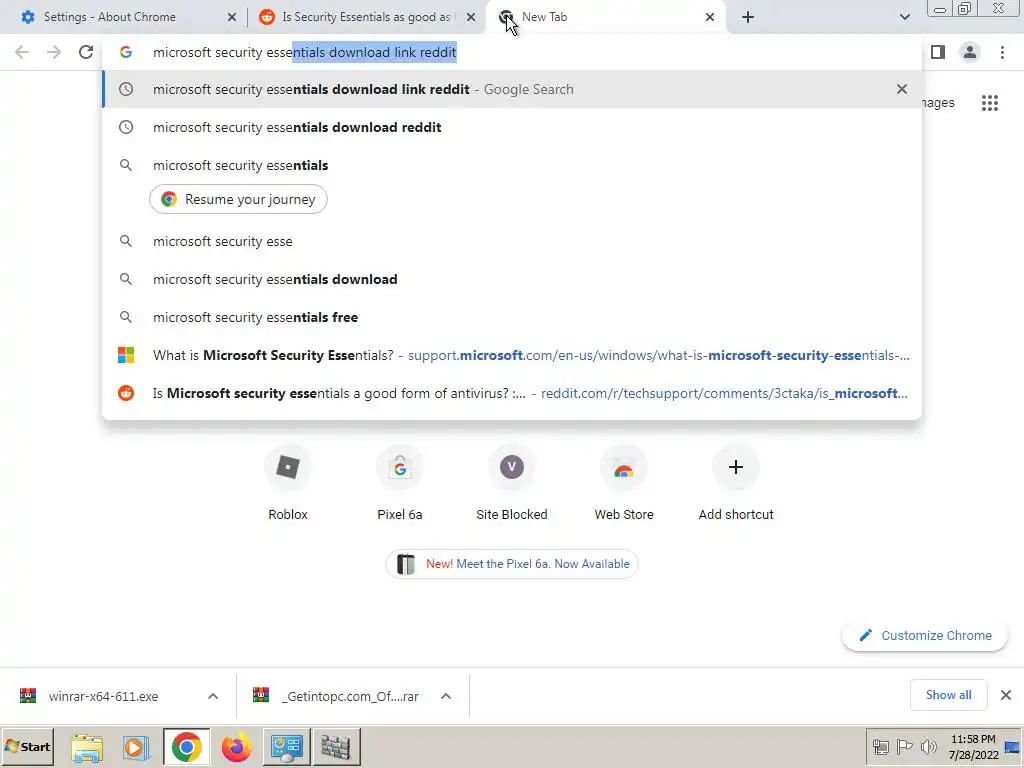Open the Chrome three-dot menu
The image size is (1024, 768).
(x=1002, y=52)
